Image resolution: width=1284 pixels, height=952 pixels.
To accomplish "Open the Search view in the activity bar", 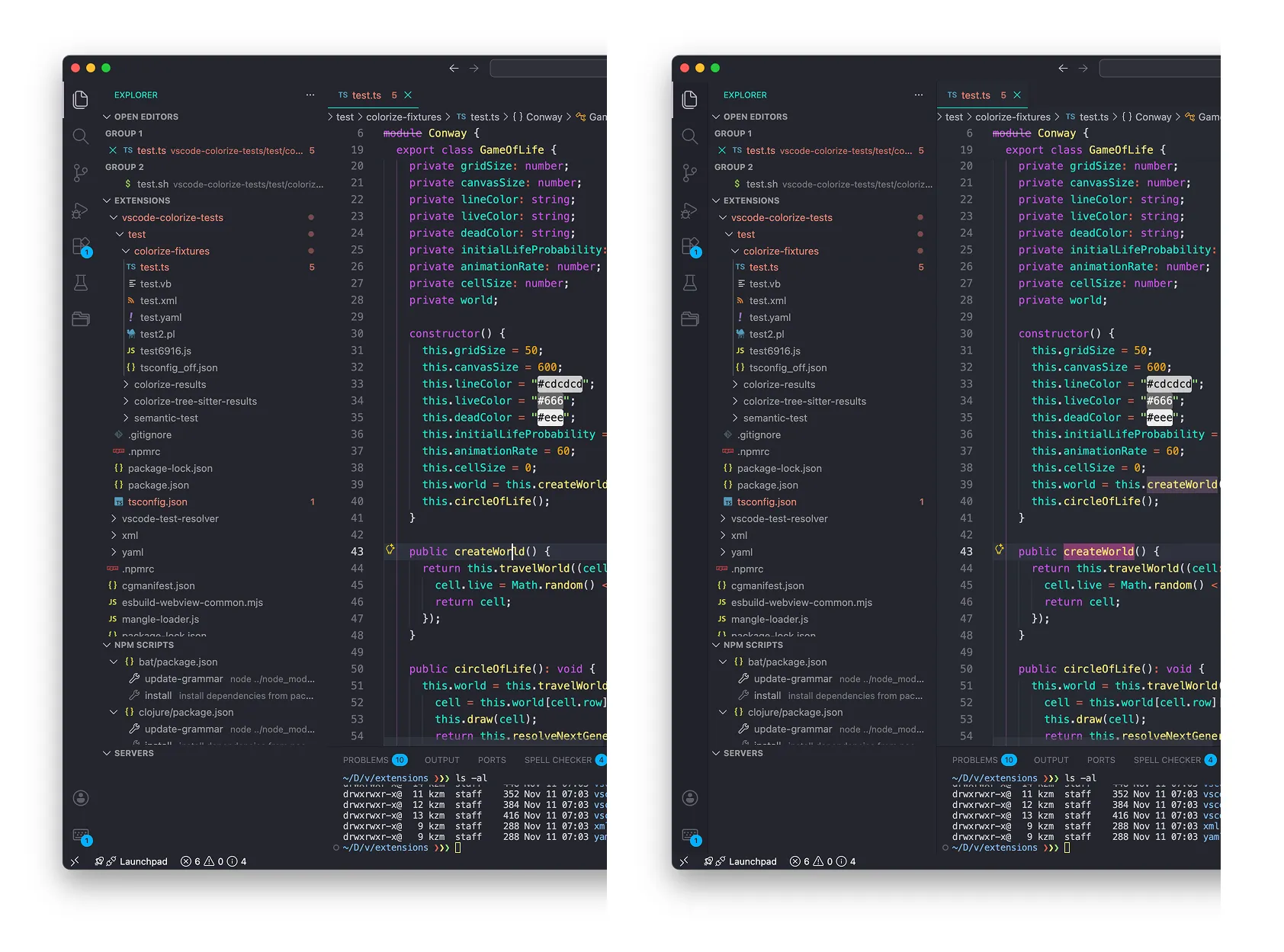I will tap(80, 136).
